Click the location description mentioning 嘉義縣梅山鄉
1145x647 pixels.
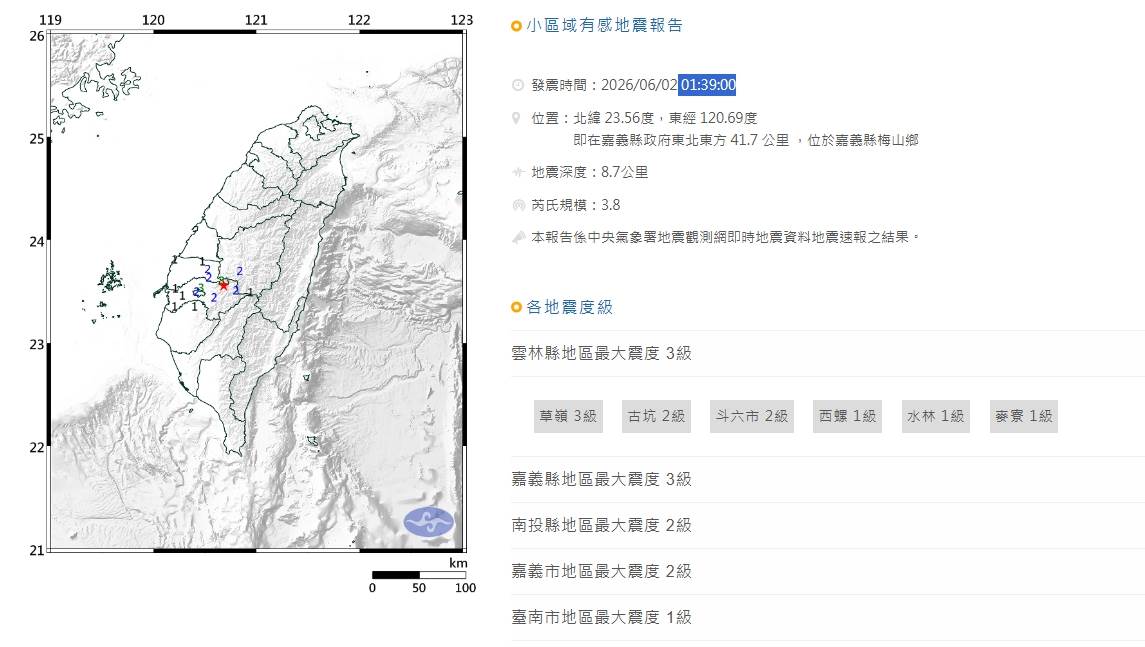point(746,140)
